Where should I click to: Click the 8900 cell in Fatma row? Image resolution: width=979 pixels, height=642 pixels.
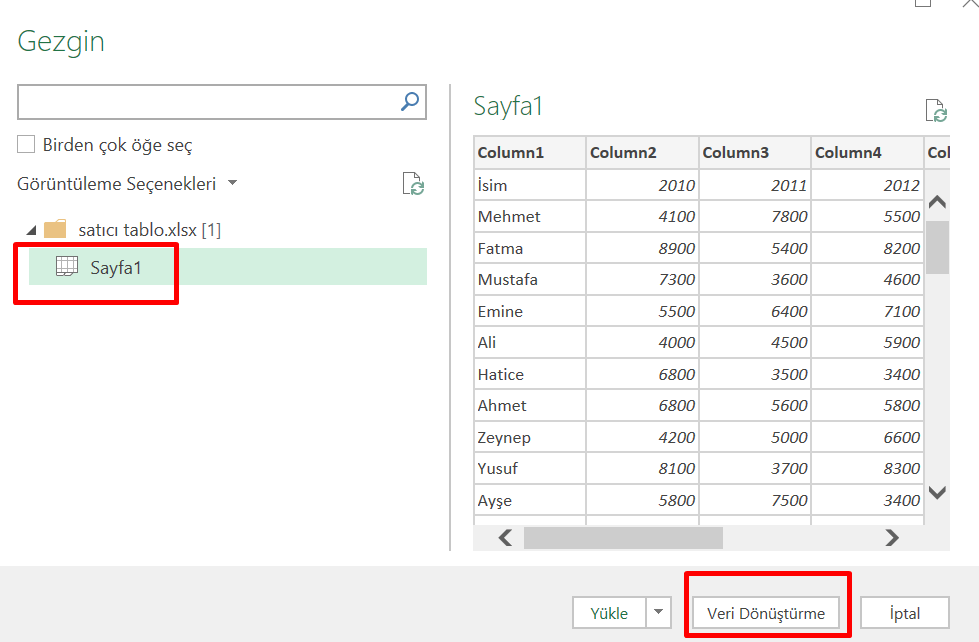[642, 248]
